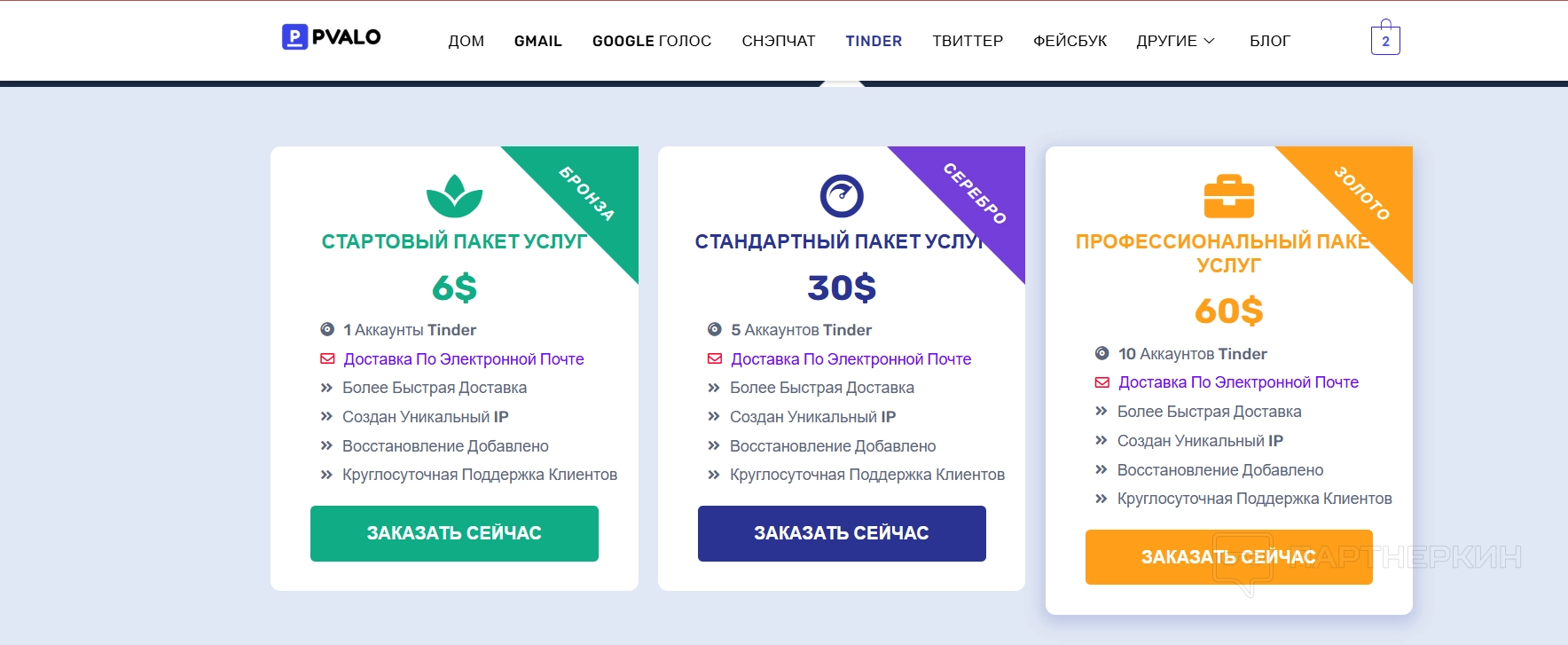Click the Silver corner ribbon badge
The width and height of the screenshot is (1568, 645).
975,193
